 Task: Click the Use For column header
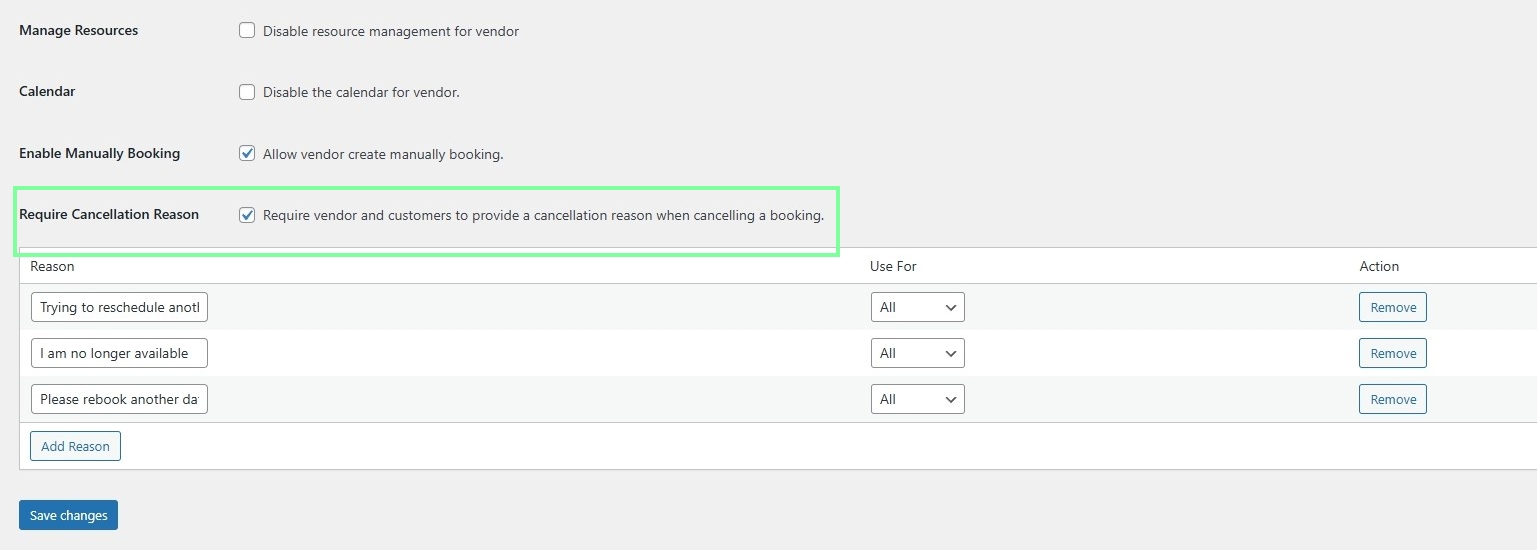[893, 266]
